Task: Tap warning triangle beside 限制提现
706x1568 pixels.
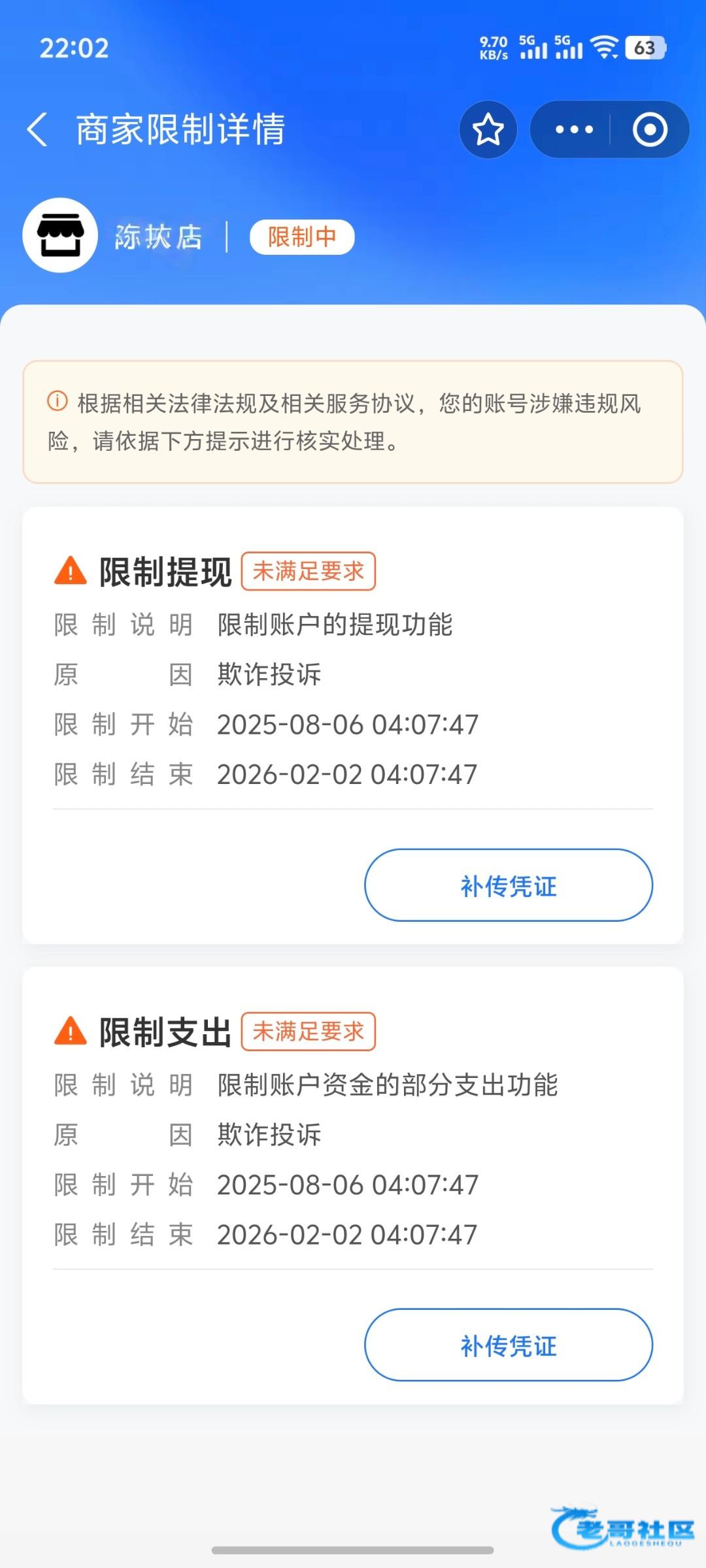Action: [71, 571]
